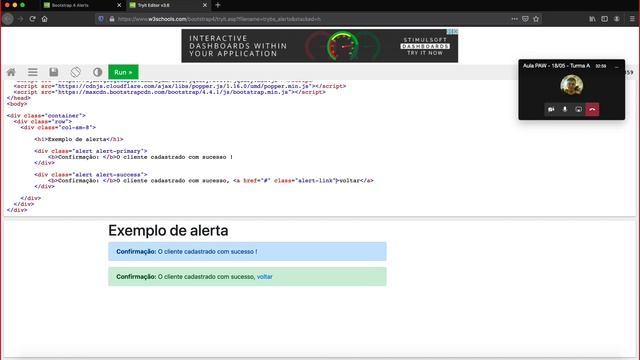Change editor orientation with the rotate icon
Screen dimensions: 640x360
pyautogui.click(x=76, y=72)
